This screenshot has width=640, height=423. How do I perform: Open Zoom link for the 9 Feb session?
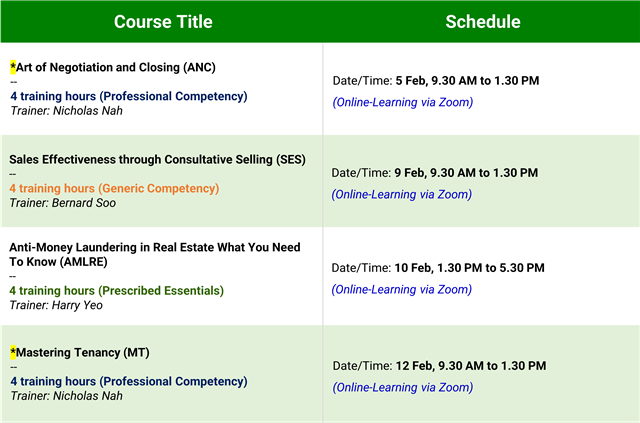pos(402,194)
